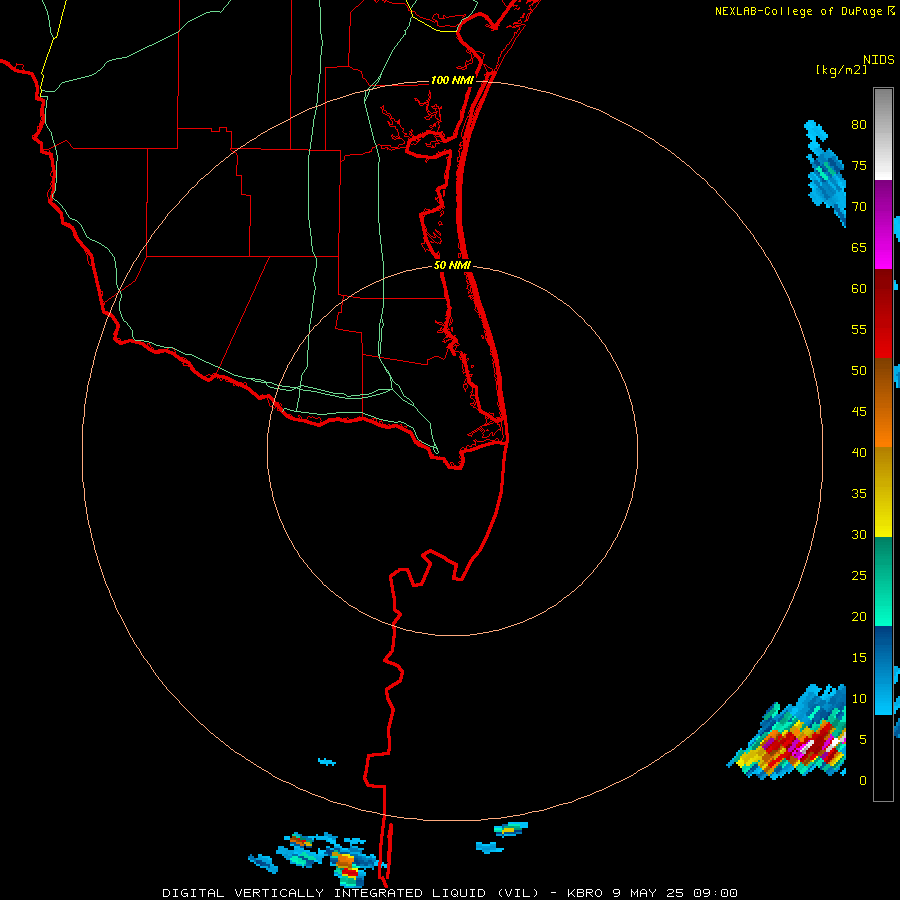The height and width of the screenshot is (900, 900).
Task: Click the NIDS label above the color scale
Action: tap(879, 60)
